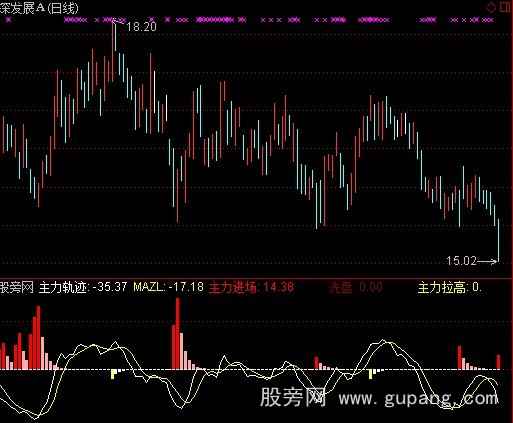Image resolution: width=513 pixels, height=423 pixels.
Task: Select the 洗盘 0.00 indicator readout
Action: [355, 287]
